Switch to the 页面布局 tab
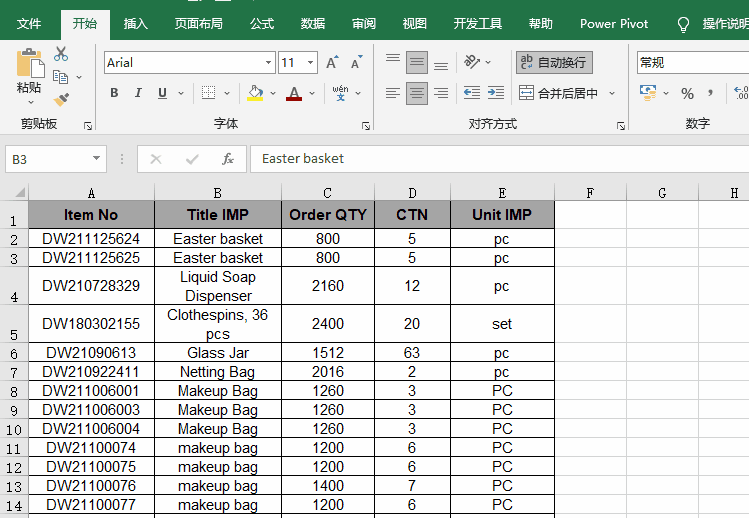Viewport: 749px width, 518px height. tap(198, 24)
